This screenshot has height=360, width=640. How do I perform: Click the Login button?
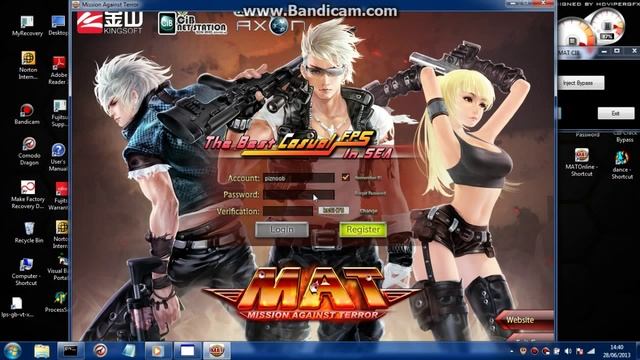[x=282, y=229]
